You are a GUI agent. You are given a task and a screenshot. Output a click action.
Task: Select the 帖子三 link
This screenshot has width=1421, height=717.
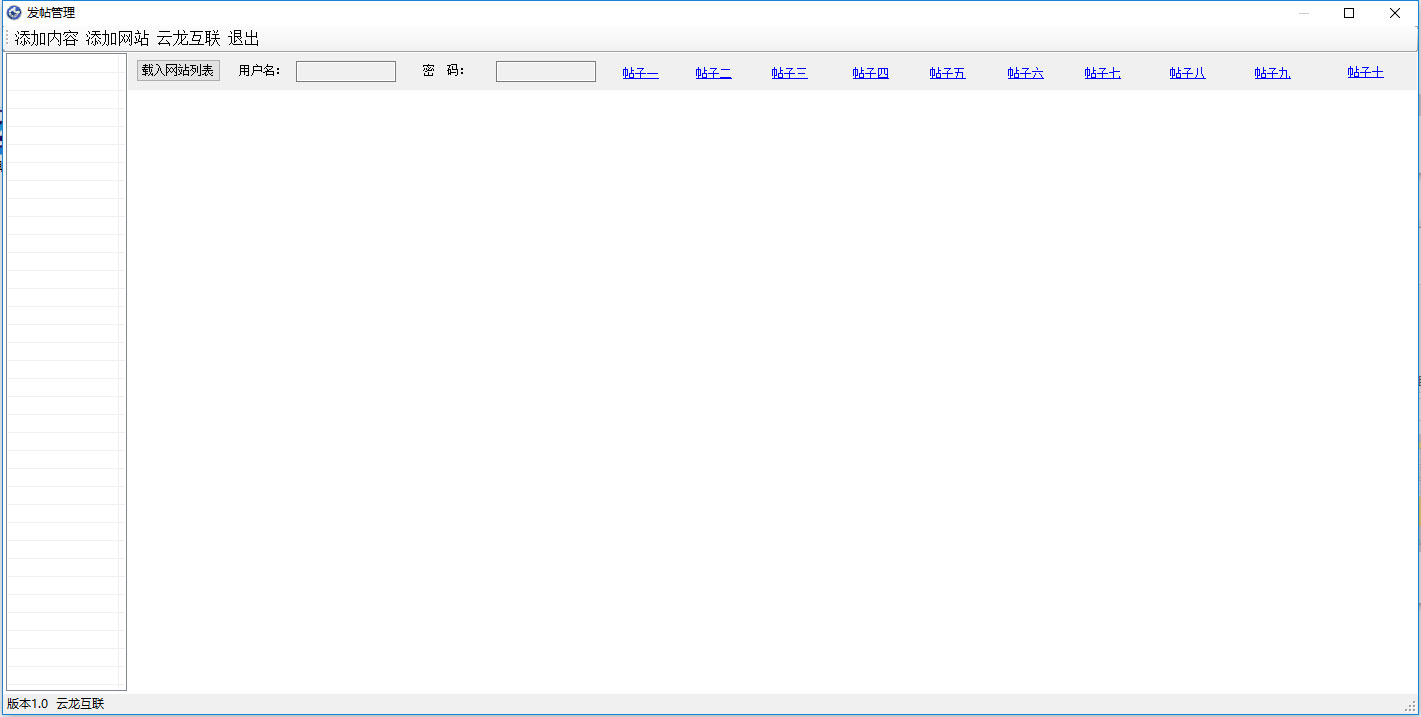pyautogui.click(x=789, y=73)
